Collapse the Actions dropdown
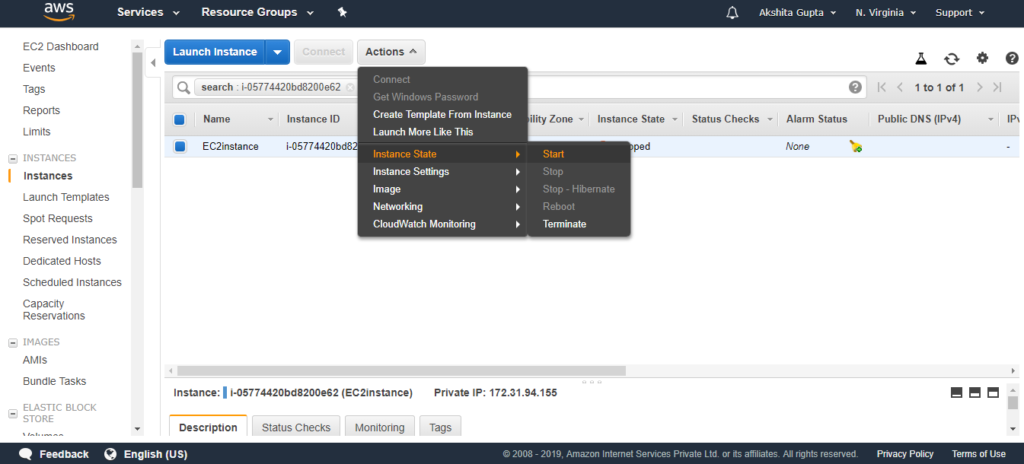The height and width of the screenshot is (464, 1024). pyautogui.click(x=392, y=52)
